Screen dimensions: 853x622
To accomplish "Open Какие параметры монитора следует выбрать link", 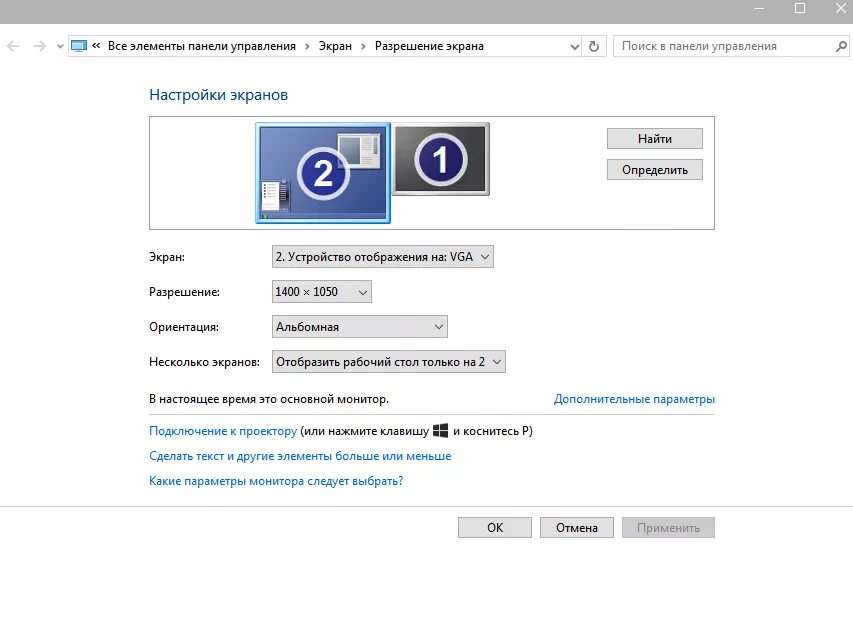I will click(276, 481).
